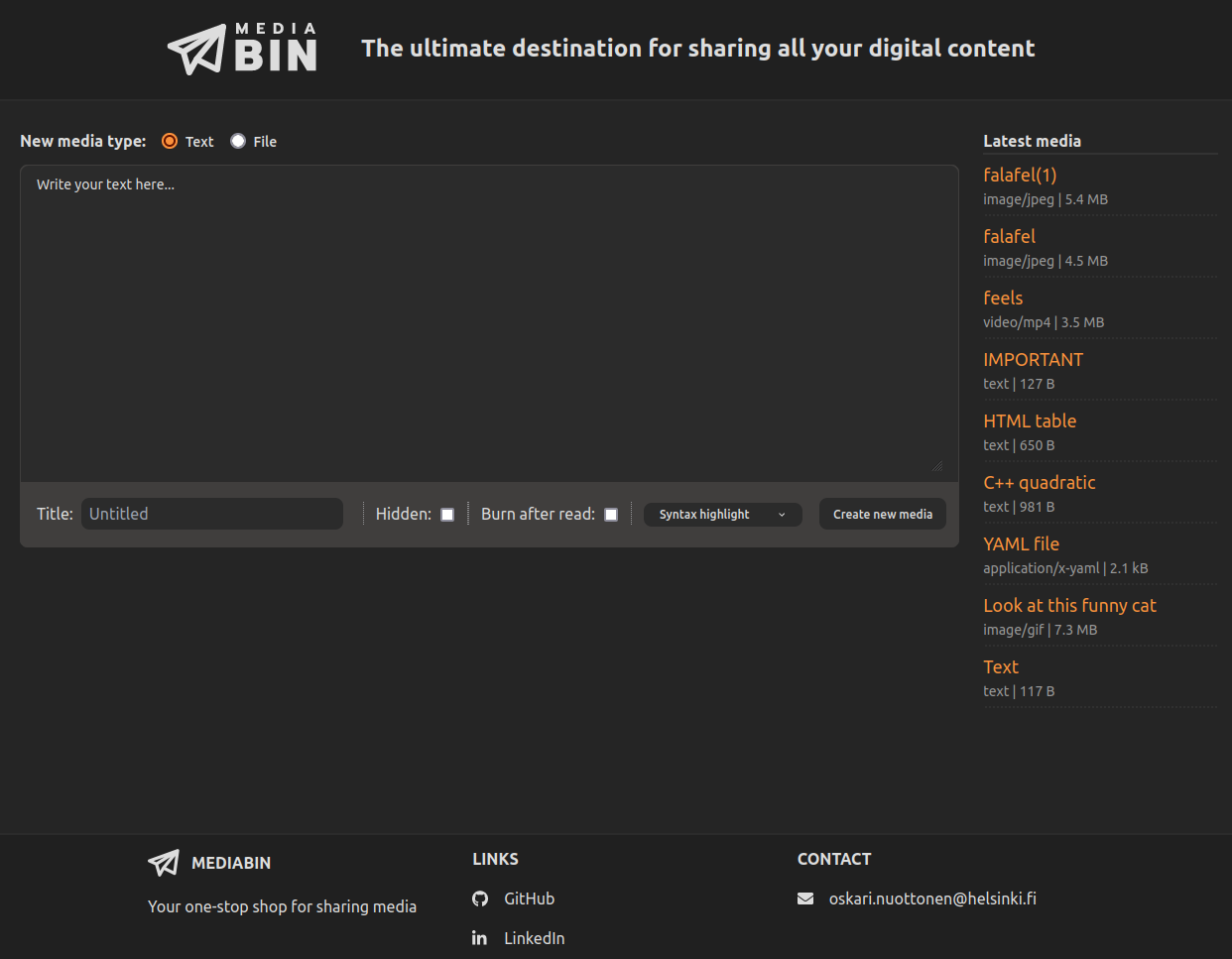Click the envelope icon next to contact email
The width and height of the screenshot is (1232, 959).
pos(805,899)
